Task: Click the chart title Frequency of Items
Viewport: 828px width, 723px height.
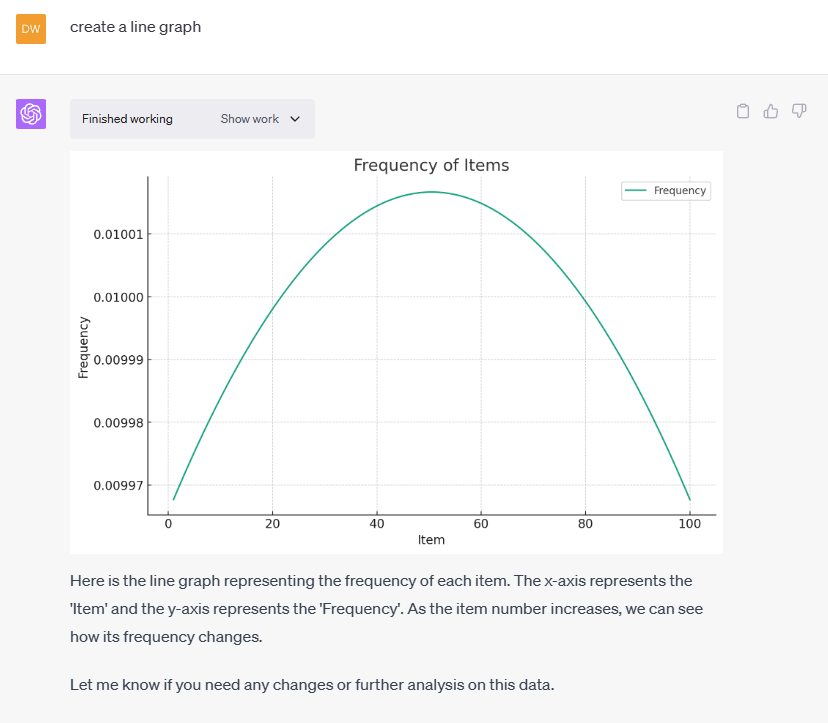Action: [x=431, y=165]
